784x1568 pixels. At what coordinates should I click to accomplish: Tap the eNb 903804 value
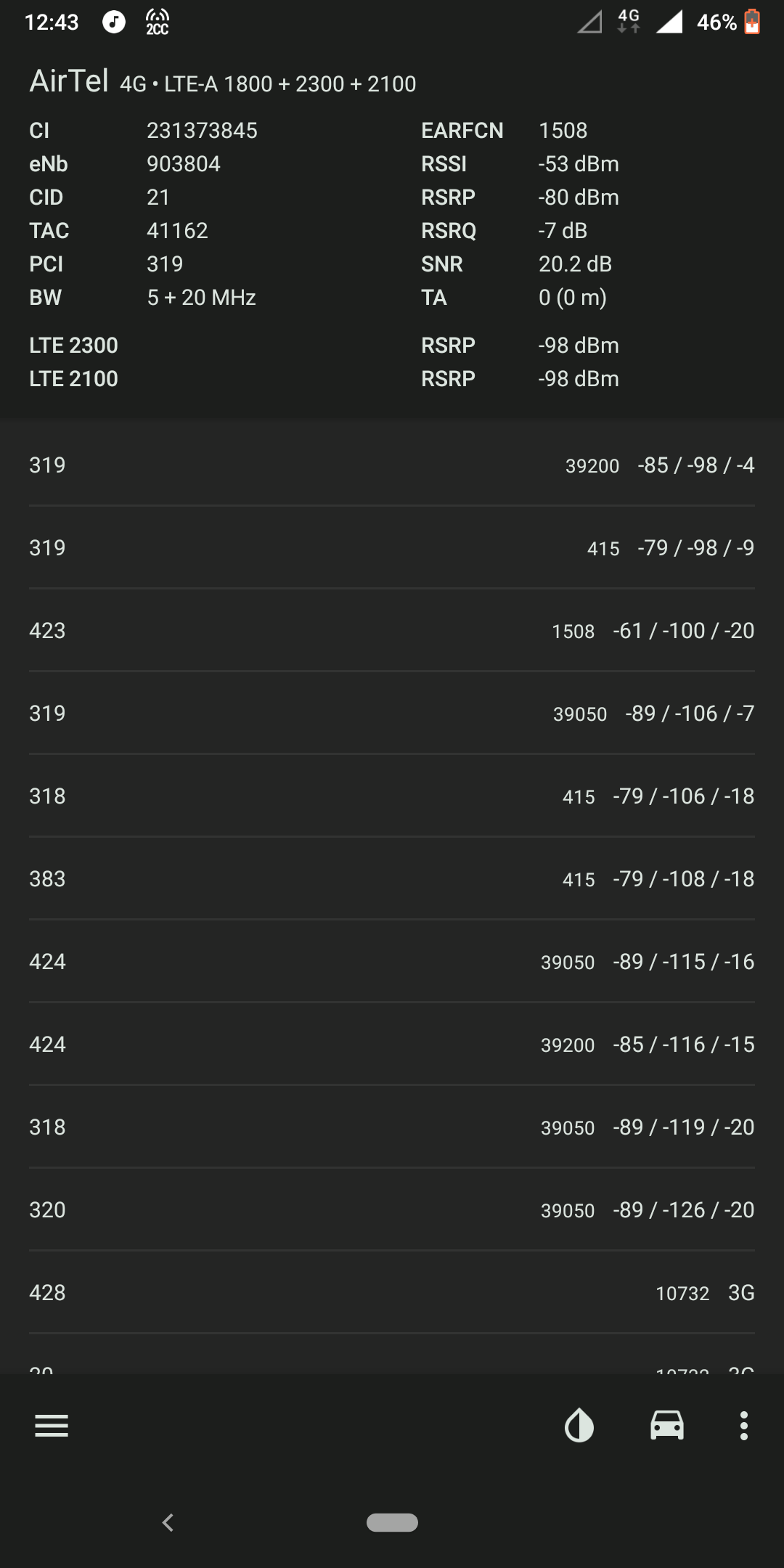coord(184,164)
